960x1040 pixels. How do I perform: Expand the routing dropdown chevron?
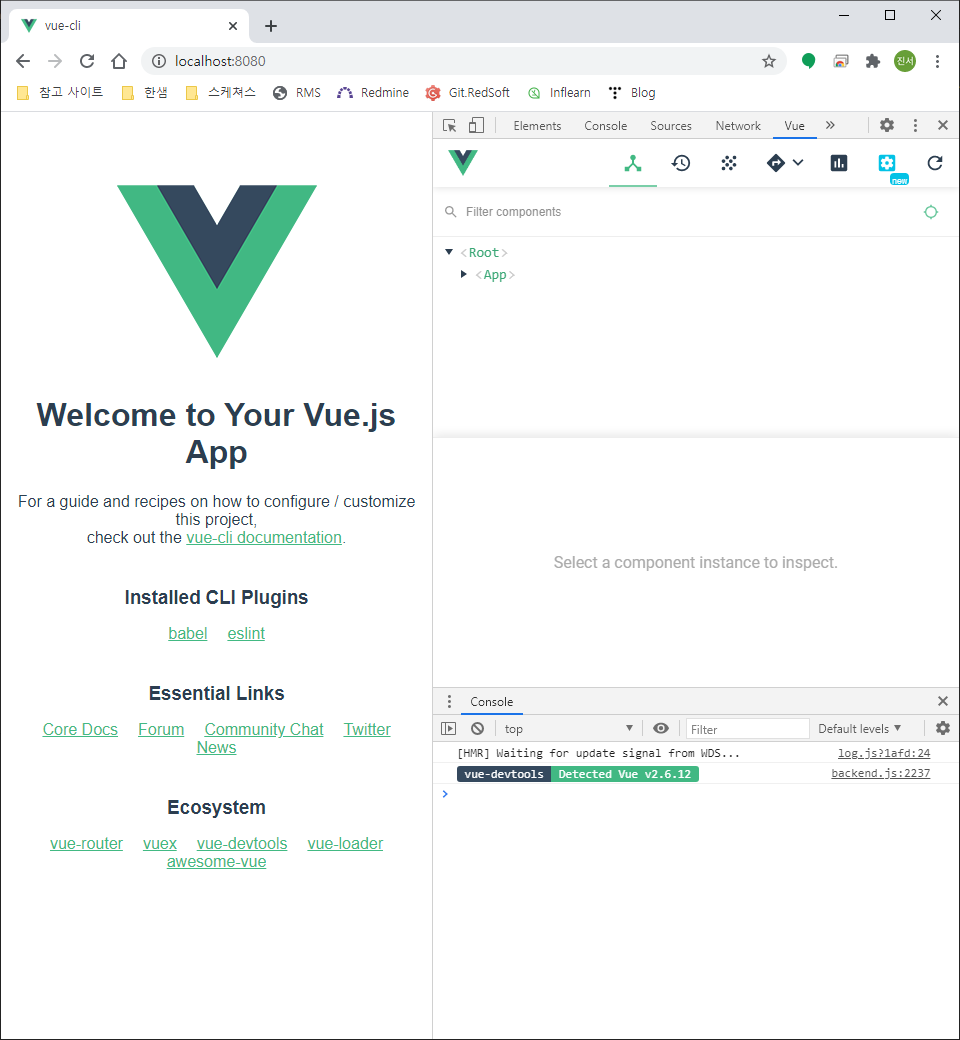point(798,162)
